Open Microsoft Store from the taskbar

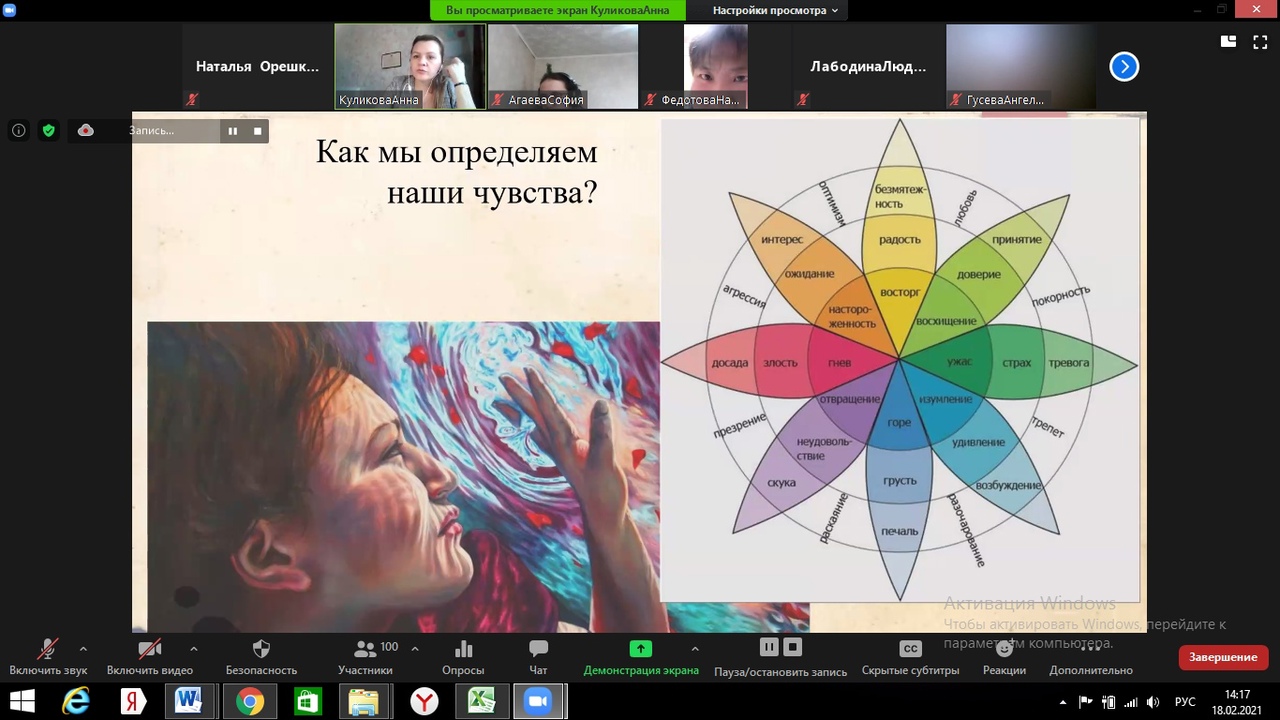pos(307,702)
